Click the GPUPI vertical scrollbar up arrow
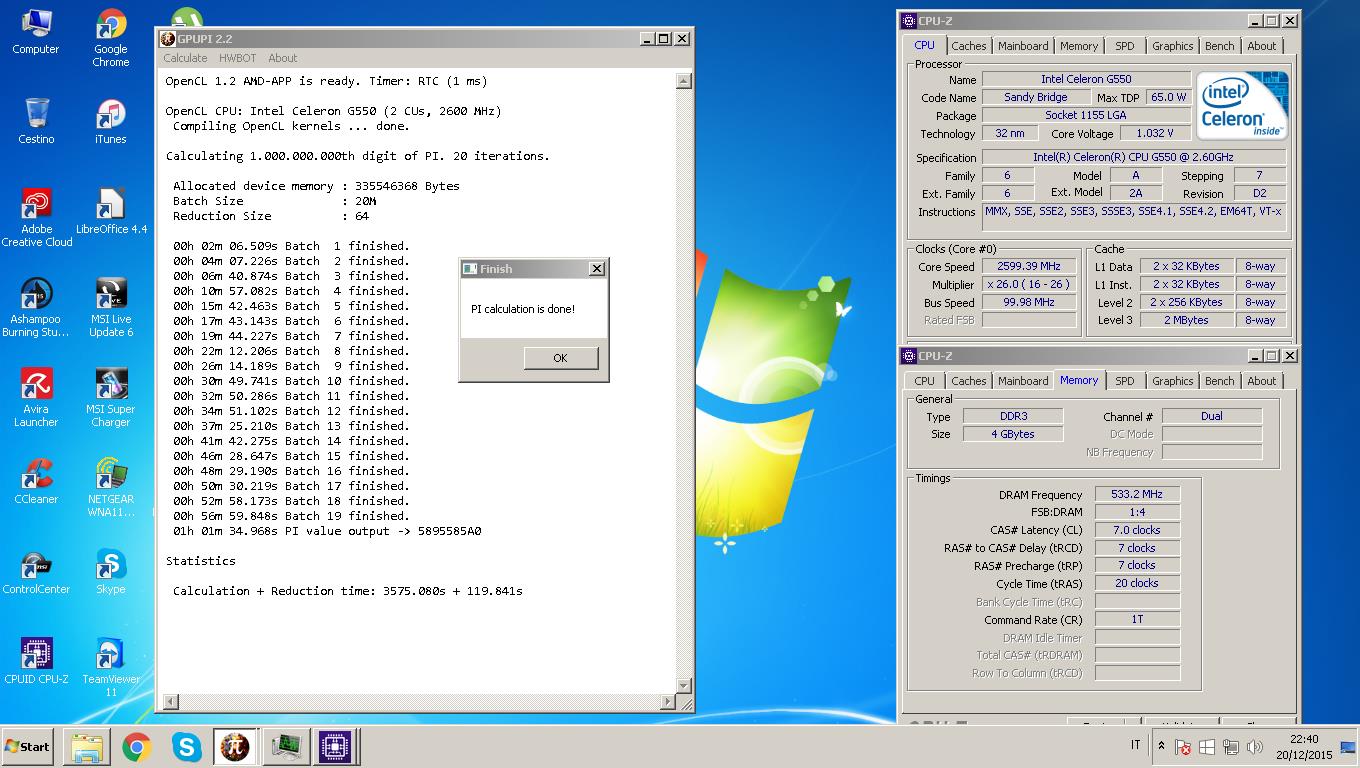Viewport: 1360px width, 768px height. [684, 81]
